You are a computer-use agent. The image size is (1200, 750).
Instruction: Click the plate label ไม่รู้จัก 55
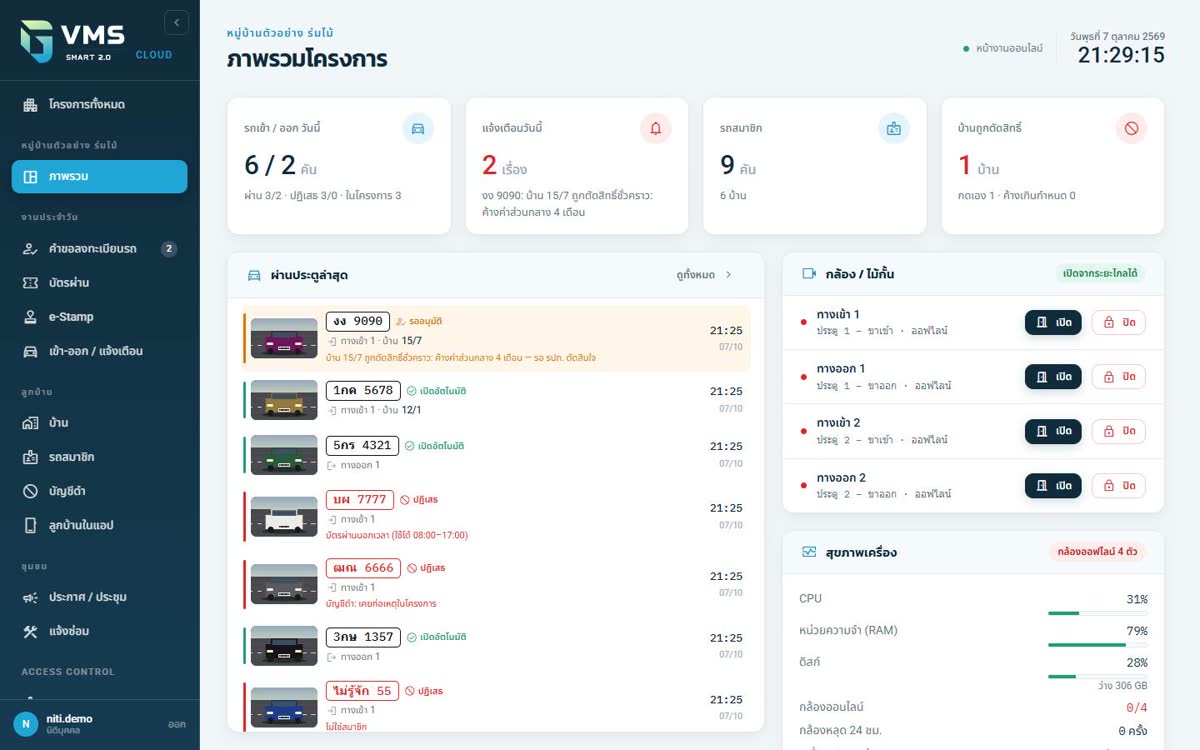(362, 691)
